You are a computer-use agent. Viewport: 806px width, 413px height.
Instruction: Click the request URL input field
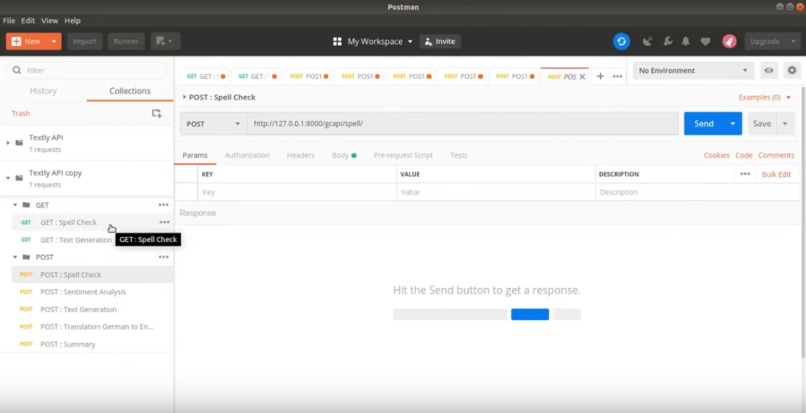pos(463,124)
